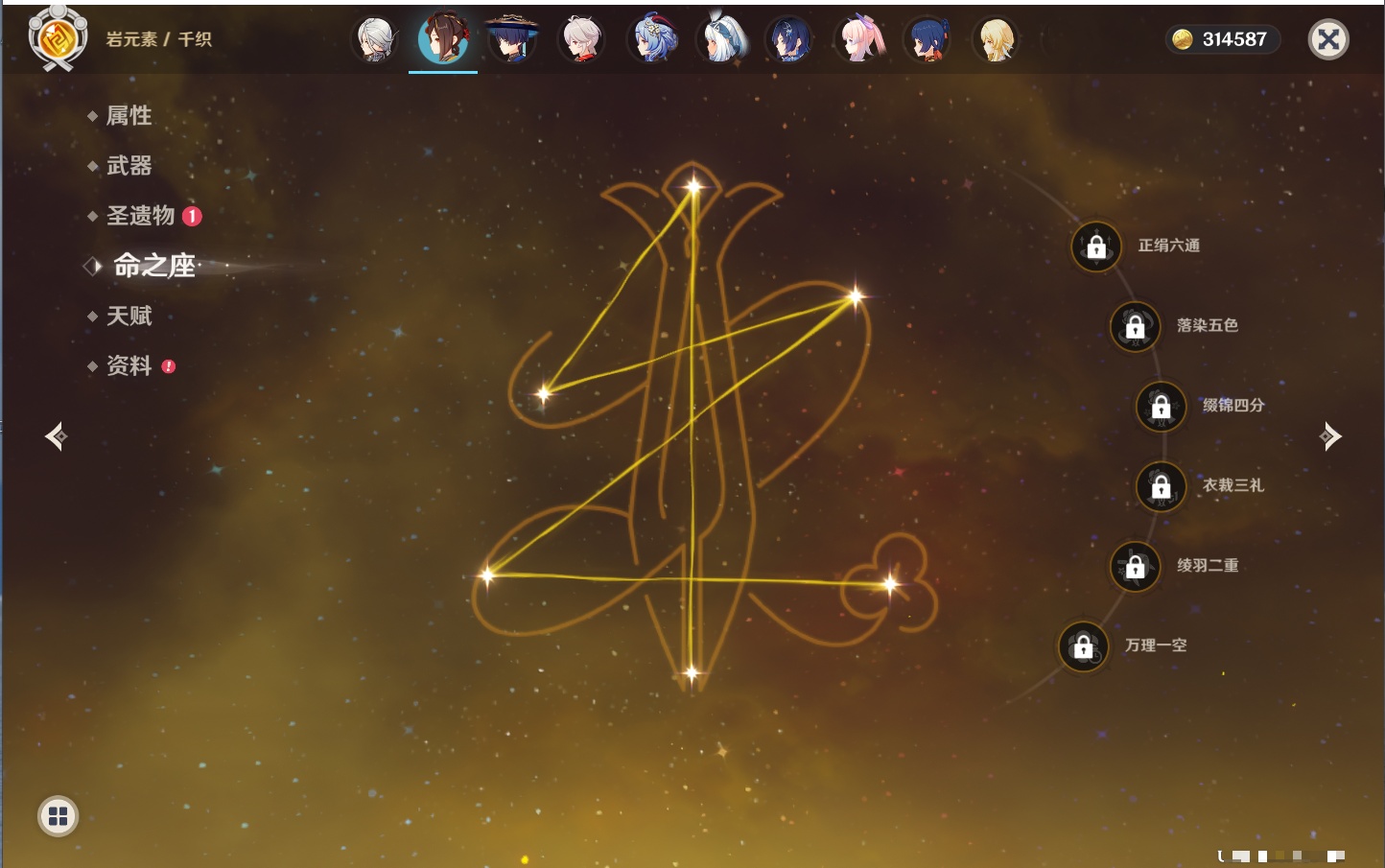
Task: Click the 落染五色 constellation label
Action: 1208,325
